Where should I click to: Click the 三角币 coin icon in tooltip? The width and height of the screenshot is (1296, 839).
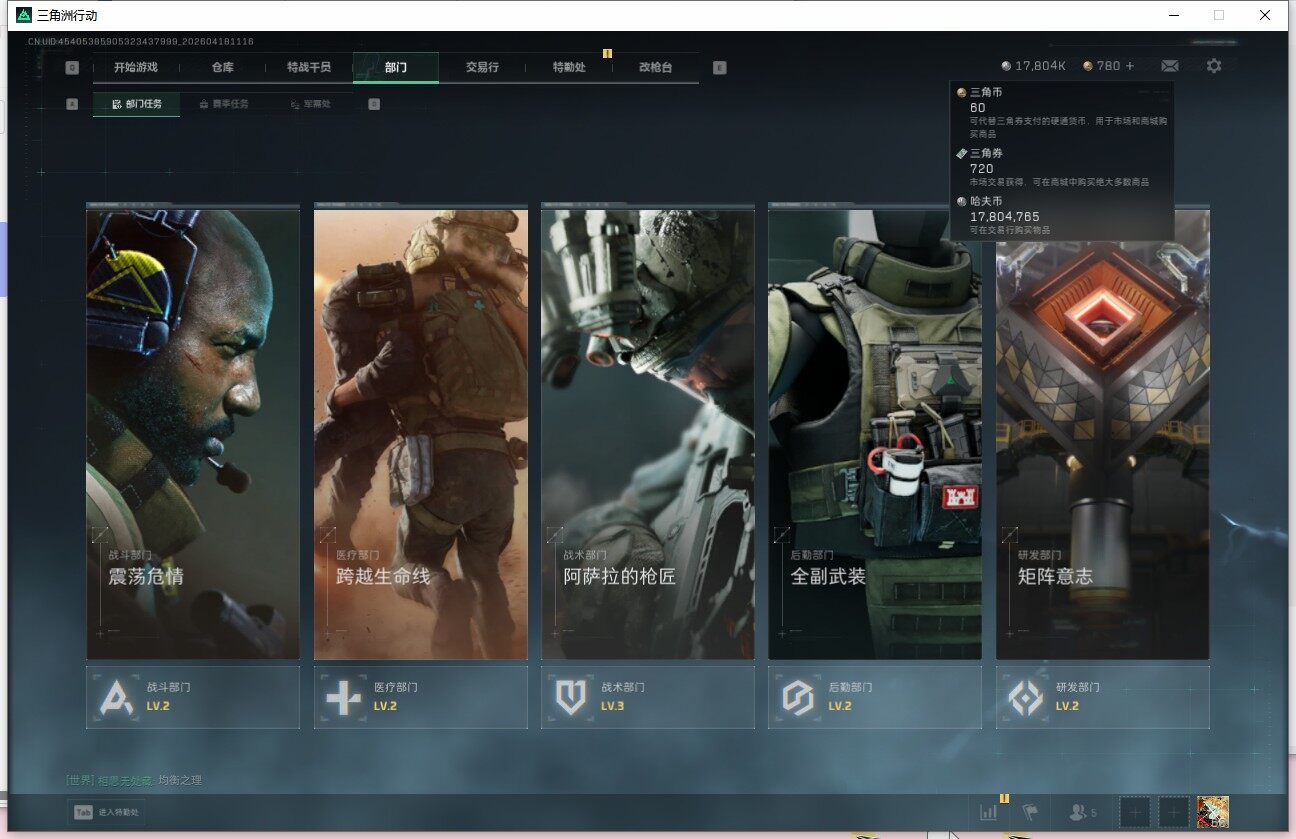click(962, 93)
